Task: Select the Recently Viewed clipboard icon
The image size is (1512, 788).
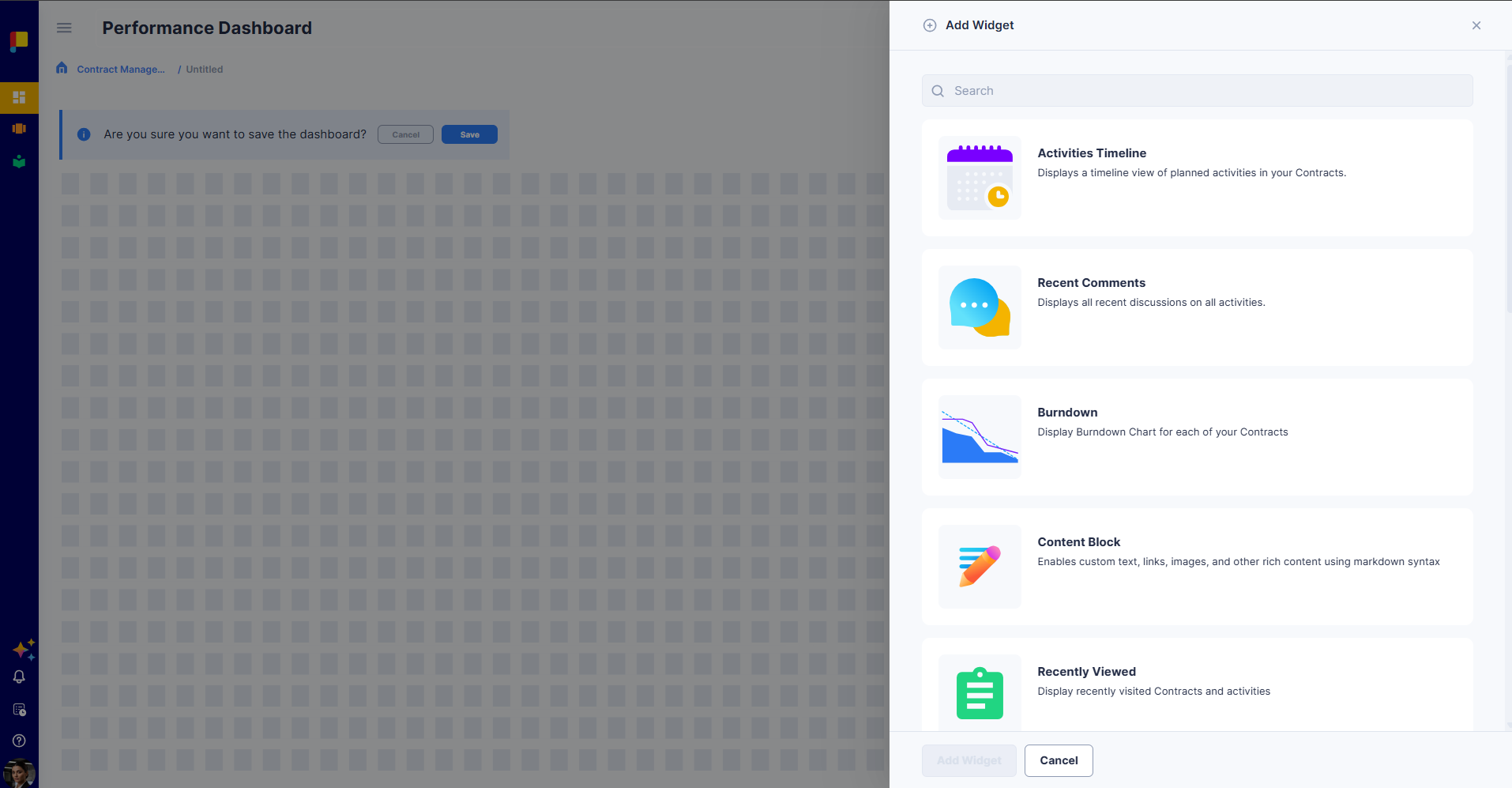Action: pyautogui.click(x=980, y=693)
